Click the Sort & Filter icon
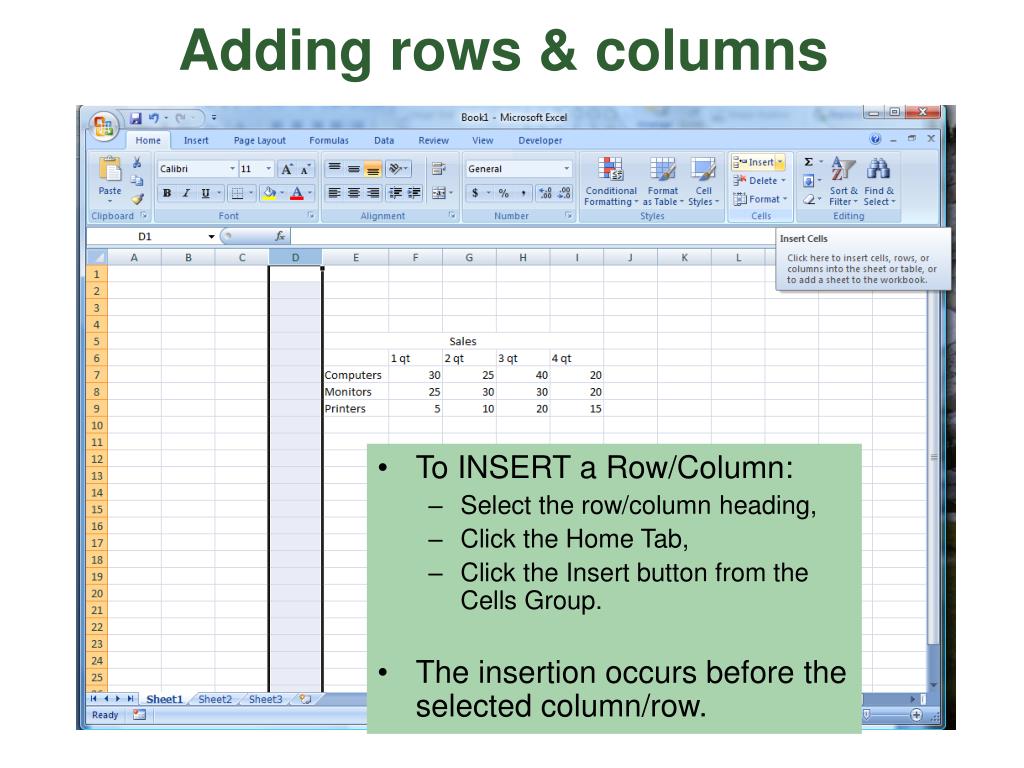1024x768 pixels. pyautogui.click(x=842, y=169)
